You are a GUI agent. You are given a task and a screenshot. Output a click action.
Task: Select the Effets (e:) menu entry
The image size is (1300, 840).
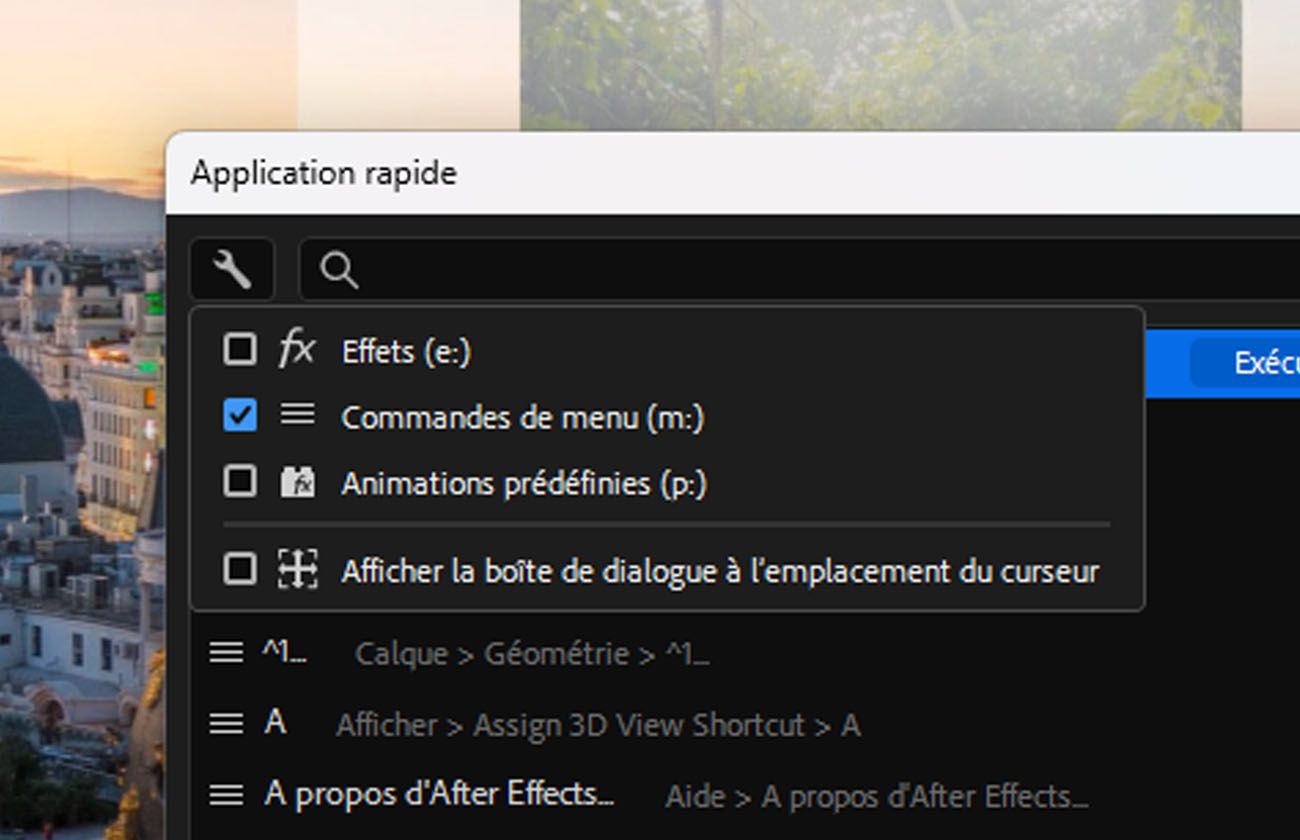click(406, 352)
